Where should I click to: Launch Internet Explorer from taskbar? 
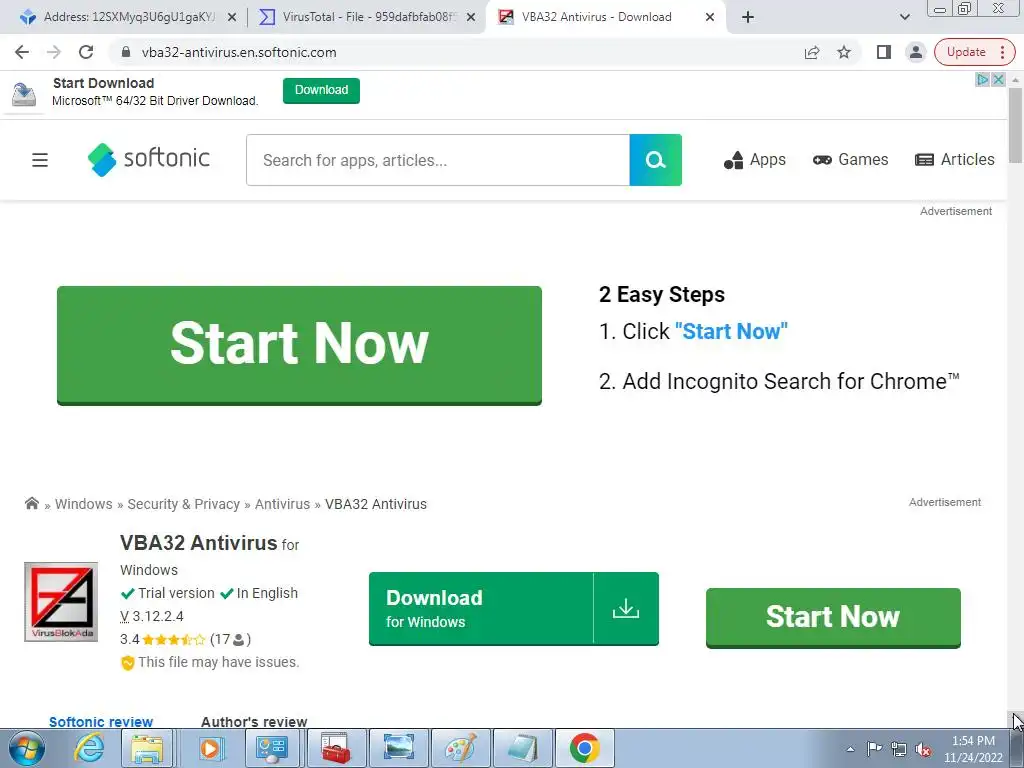tap(89, 748)
